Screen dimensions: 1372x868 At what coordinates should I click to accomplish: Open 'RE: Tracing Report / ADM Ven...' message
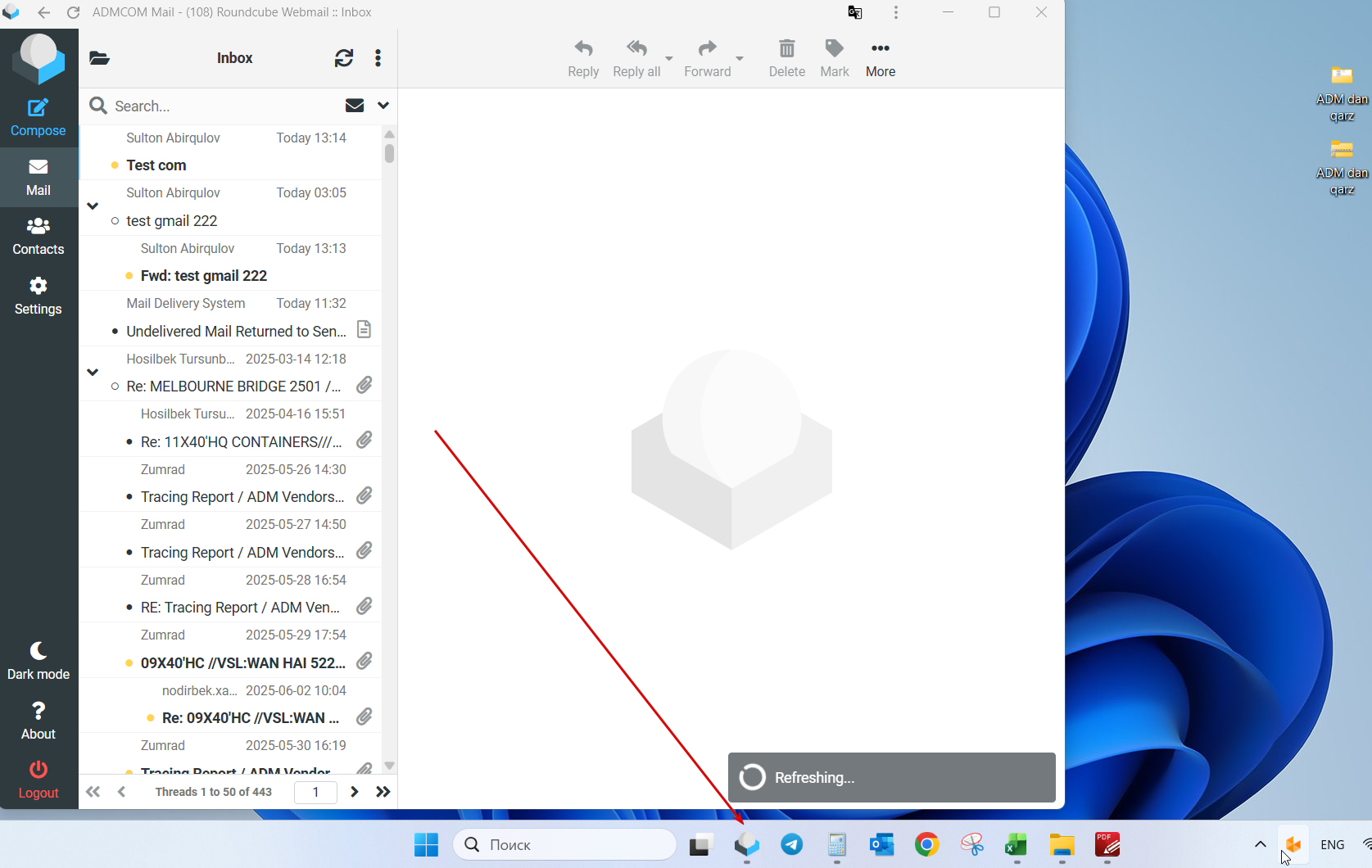click(230, 594)
